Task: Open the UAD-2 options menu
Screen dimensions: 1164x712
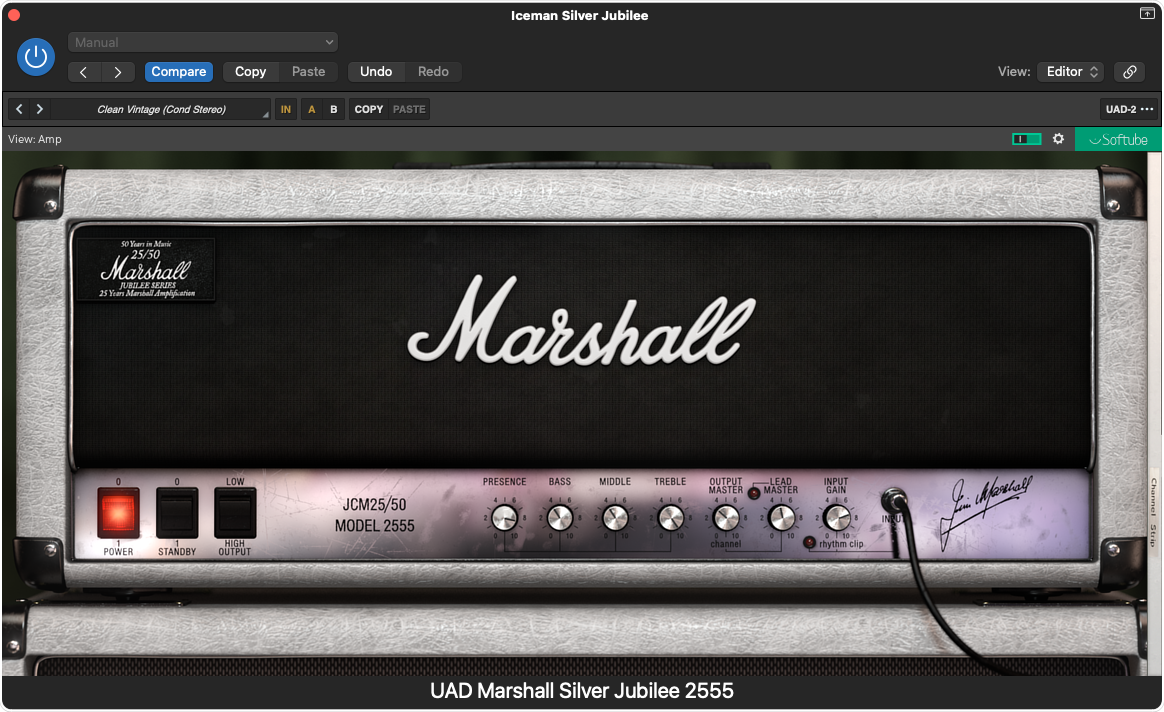Action: point(1129,109)
